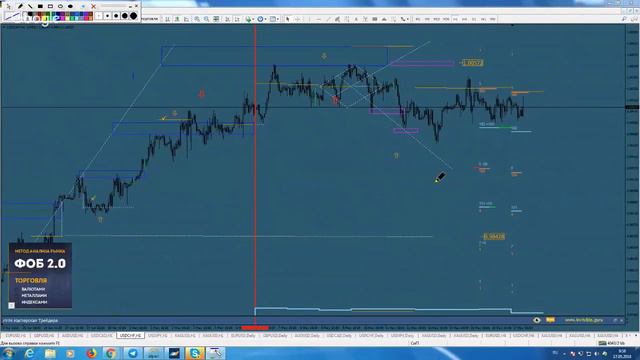This screenshot has height=360, width=640.
Task: Click the line style preview box
Action: tap(13, 16)
